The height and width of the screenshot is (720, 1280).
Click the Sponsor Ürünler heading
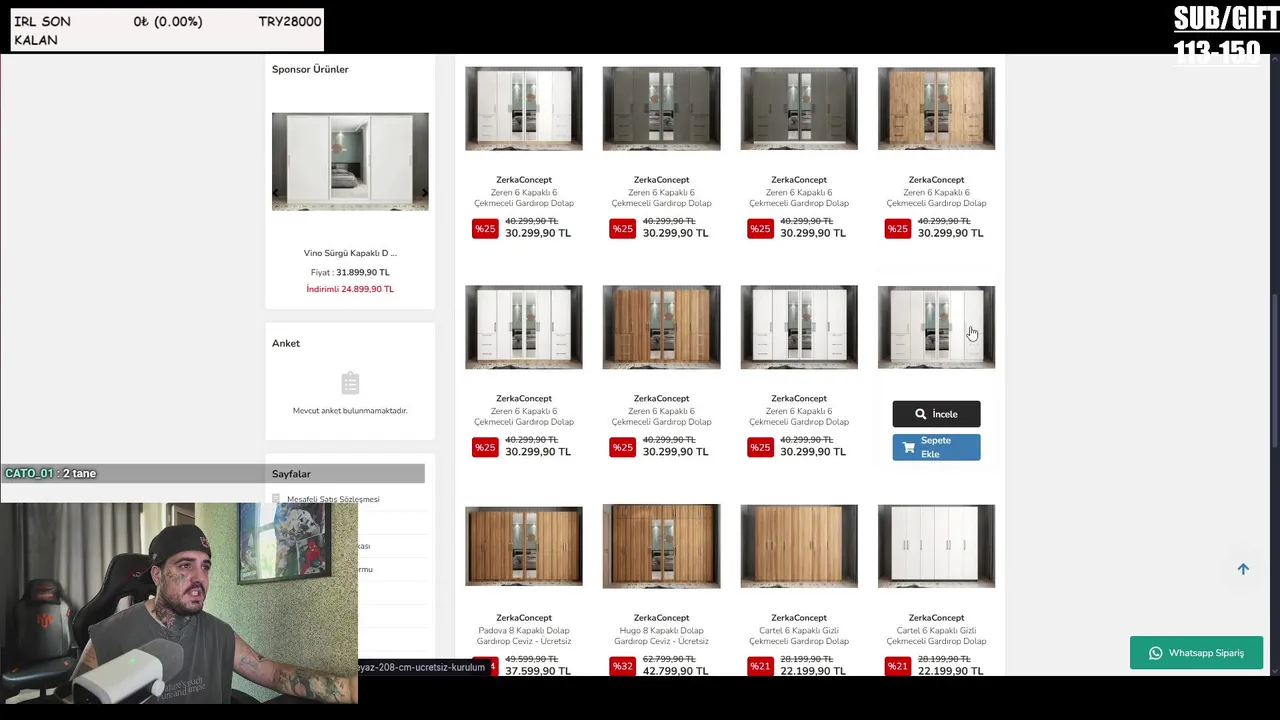[x=310, y=69]
